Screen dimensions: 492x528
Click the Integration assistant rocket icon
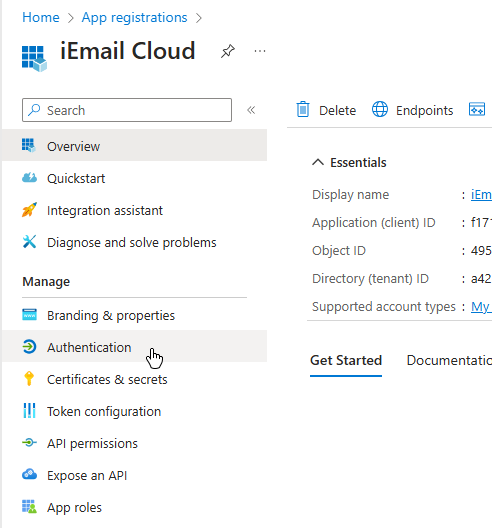click(29, 209)
